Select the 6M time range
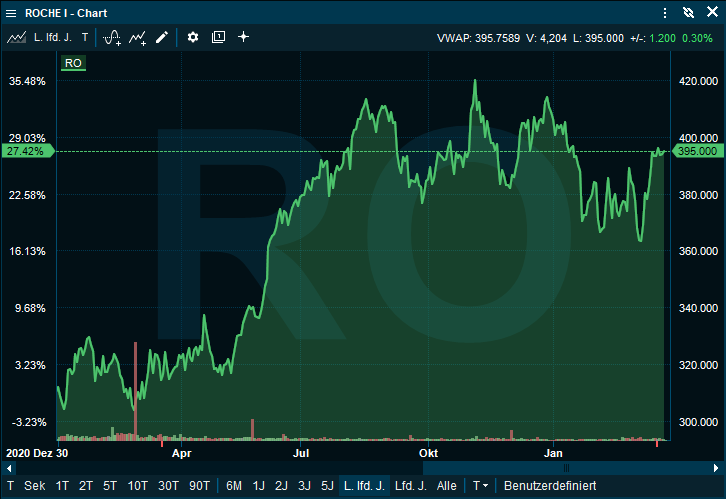 (x=234, y=486)
